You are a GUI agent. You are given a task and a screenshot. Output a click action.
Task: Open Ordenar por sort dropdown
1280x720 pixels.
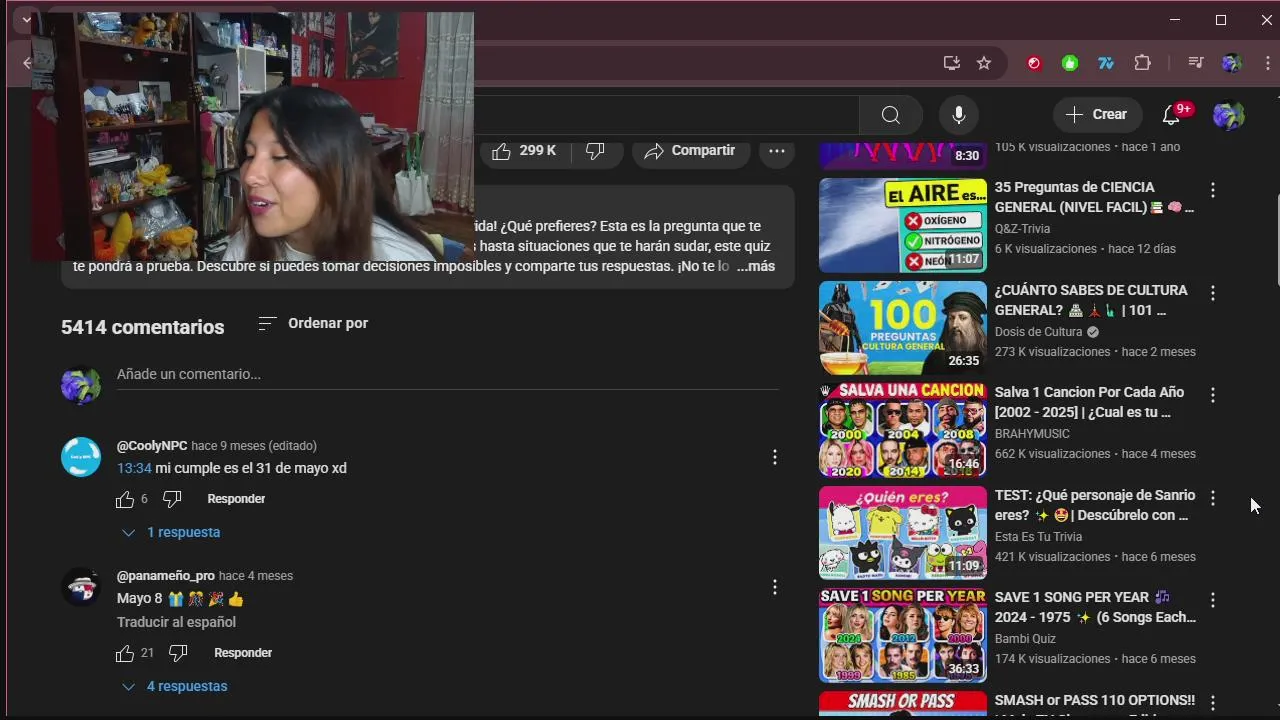pyautogui.click(x=313, y=323)
